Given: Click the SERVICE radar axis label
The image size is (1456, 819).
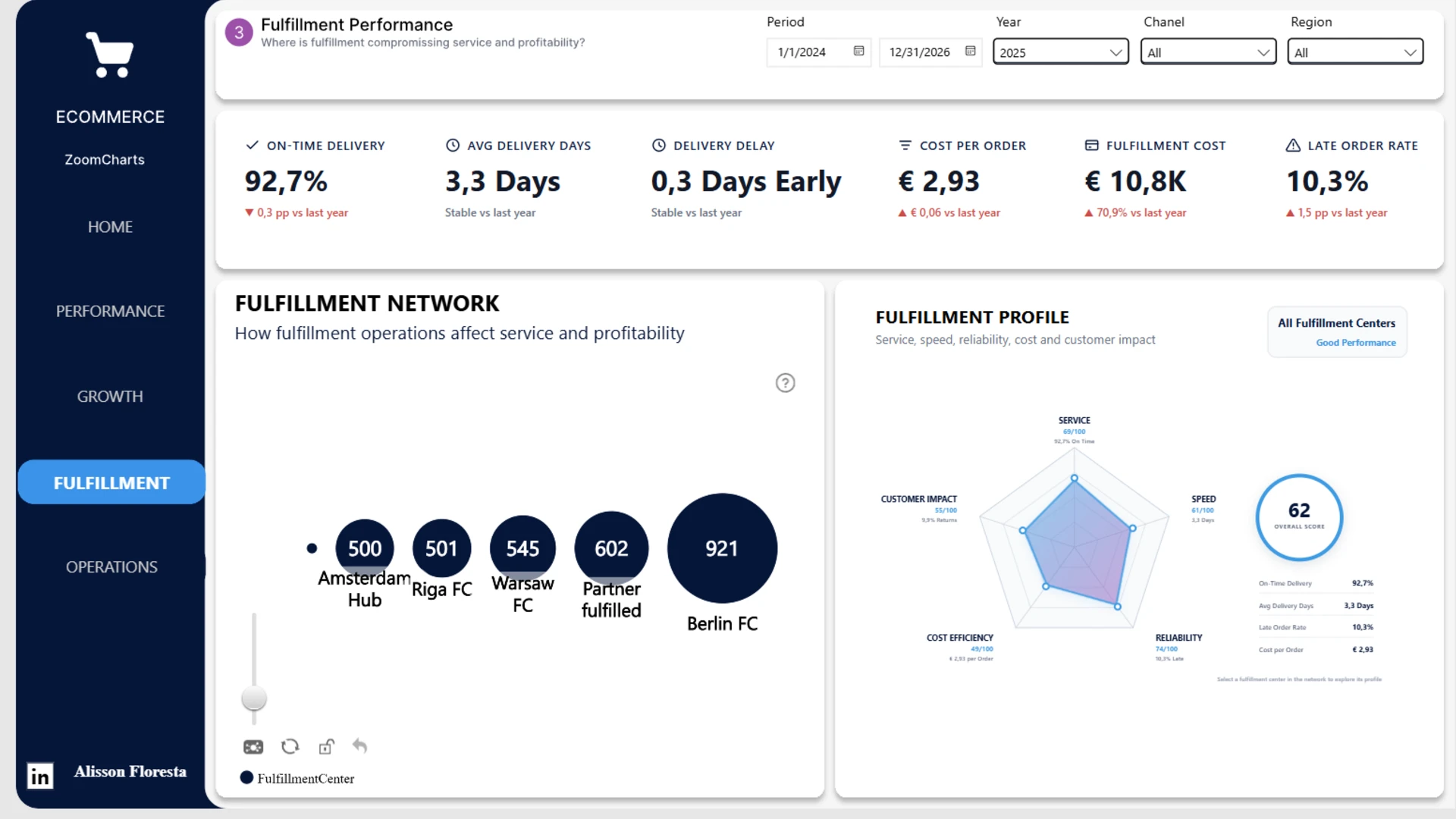Looking at the screenshot, I should [1074, 420].
